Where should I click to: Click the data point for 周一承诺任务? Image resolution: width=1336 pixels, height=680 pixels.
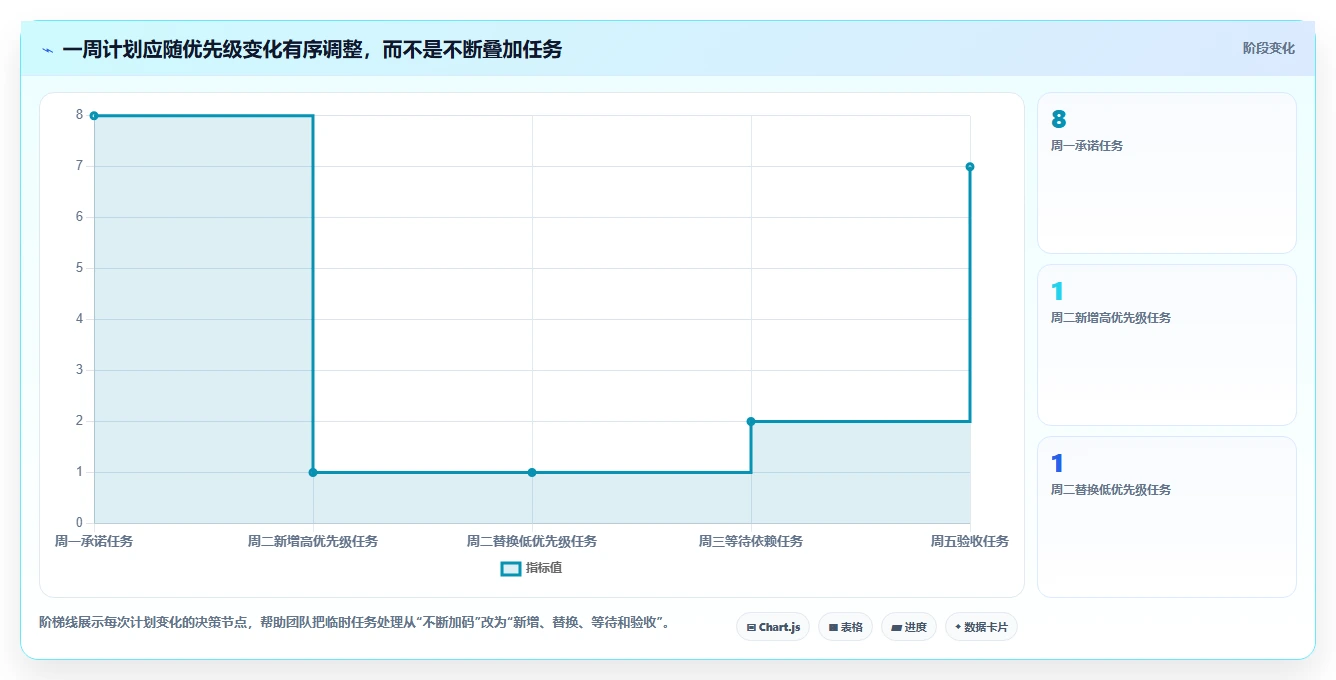[94, 116]
